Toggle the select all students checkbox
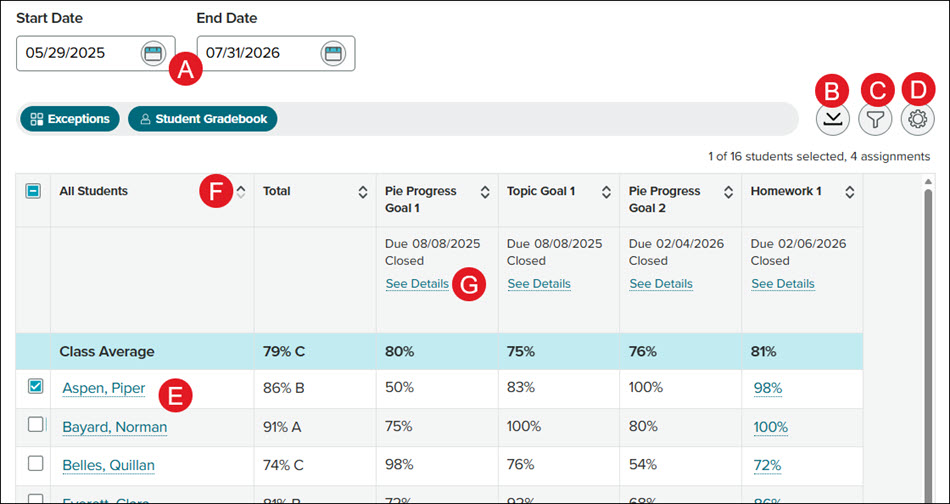 click(x=33, y=191)
